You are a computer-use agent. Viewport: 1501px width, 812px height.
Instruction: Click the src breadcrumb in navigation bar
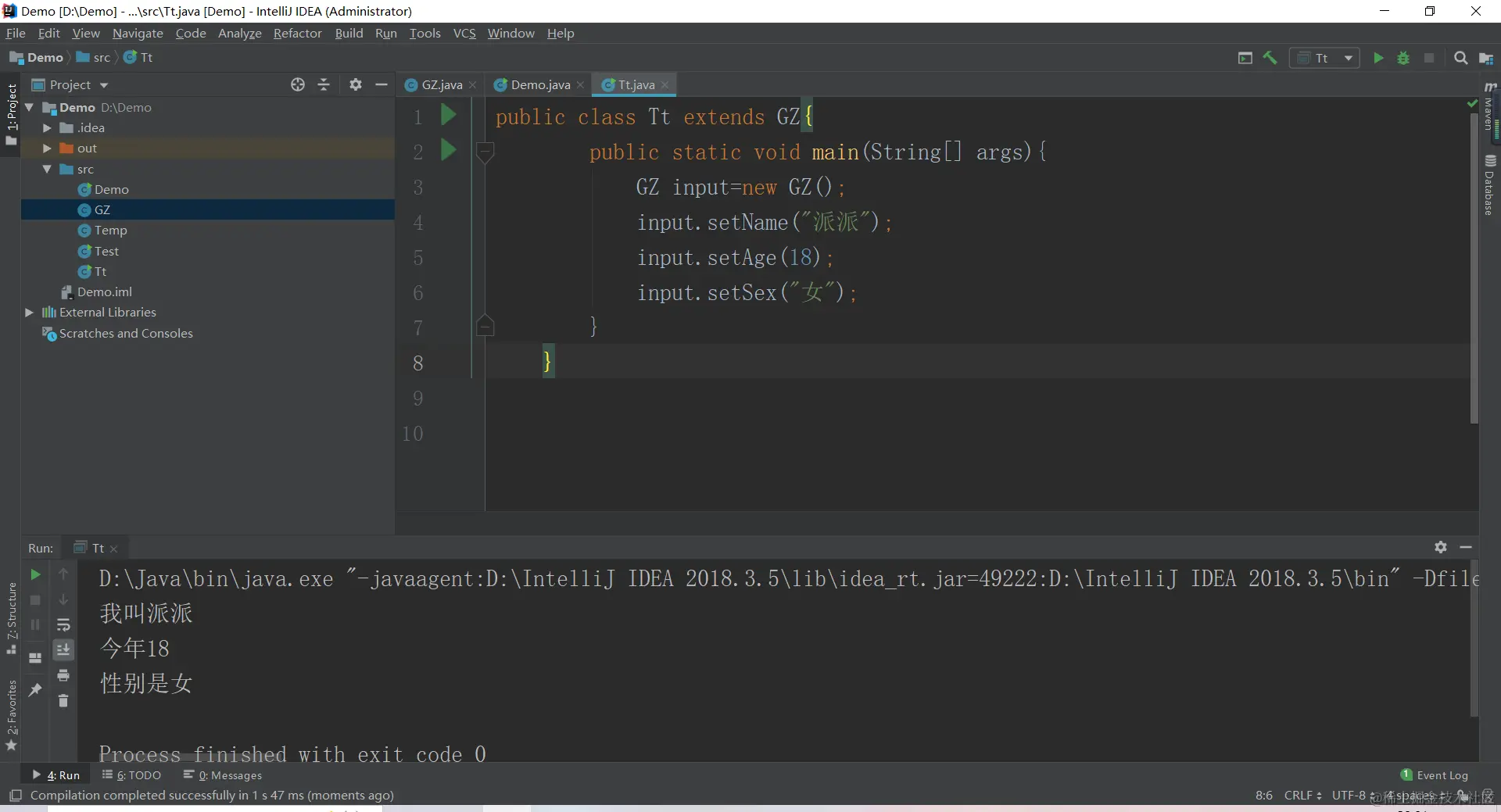click(x=94, y=58)
